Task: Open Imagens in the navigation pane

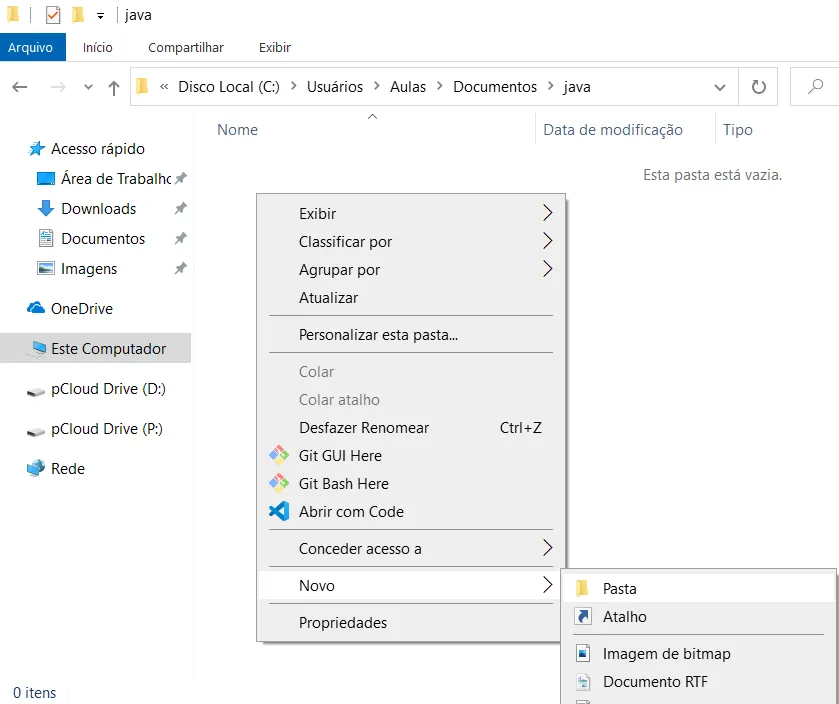Action: pos(89,269)
